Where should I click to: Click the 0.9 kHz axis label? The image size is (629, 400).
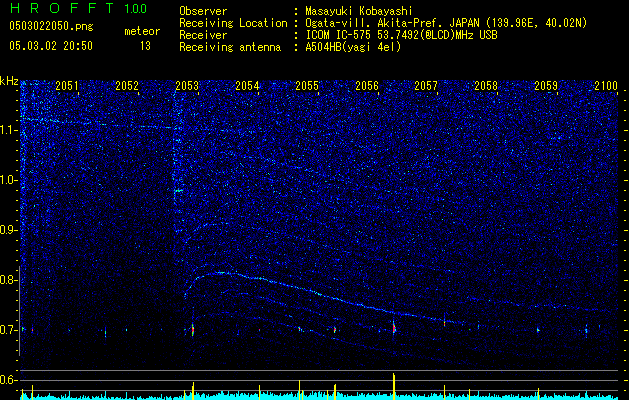[x=9, y=230]
